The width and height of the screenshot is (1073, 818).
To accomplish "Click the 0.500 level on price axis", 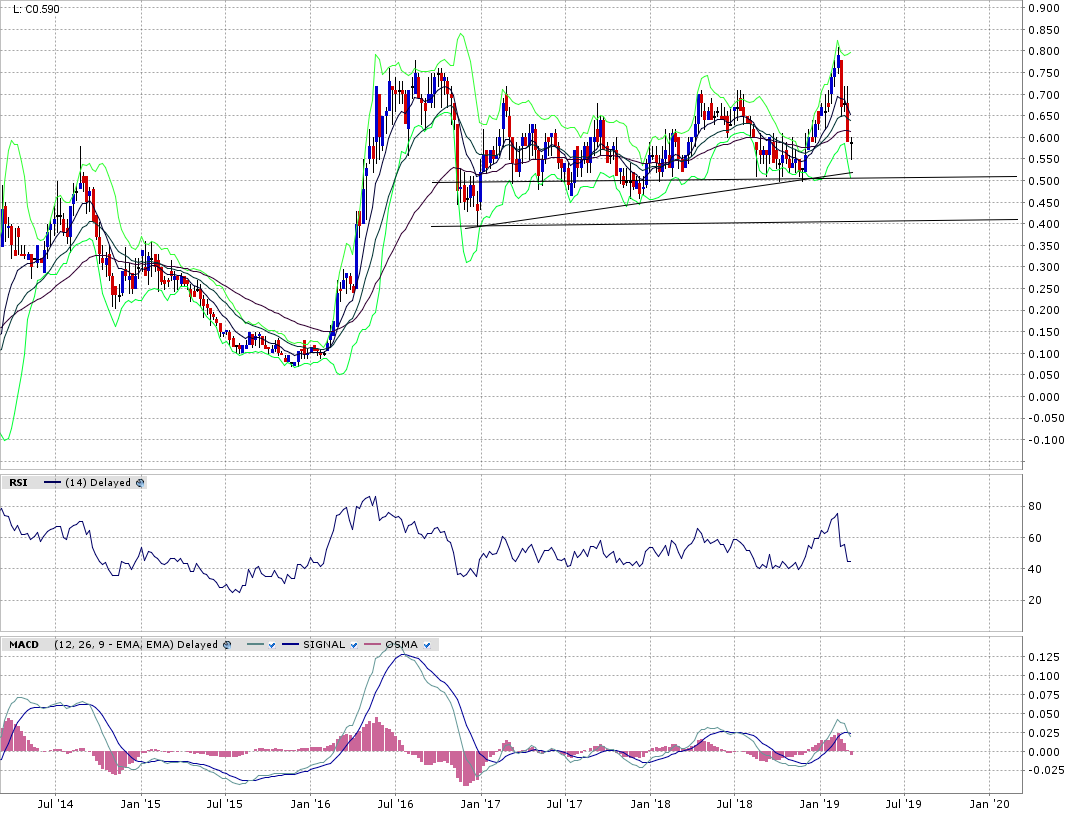I will (x=1043, y=181).
